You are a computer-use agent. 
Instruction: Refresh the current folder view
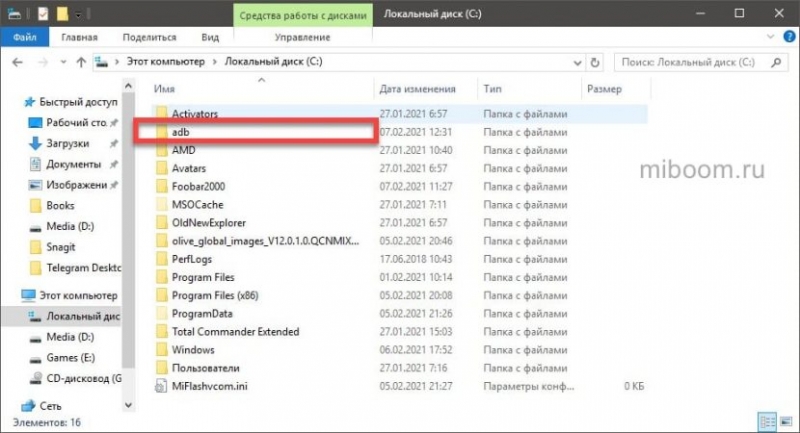coord(595,62)
